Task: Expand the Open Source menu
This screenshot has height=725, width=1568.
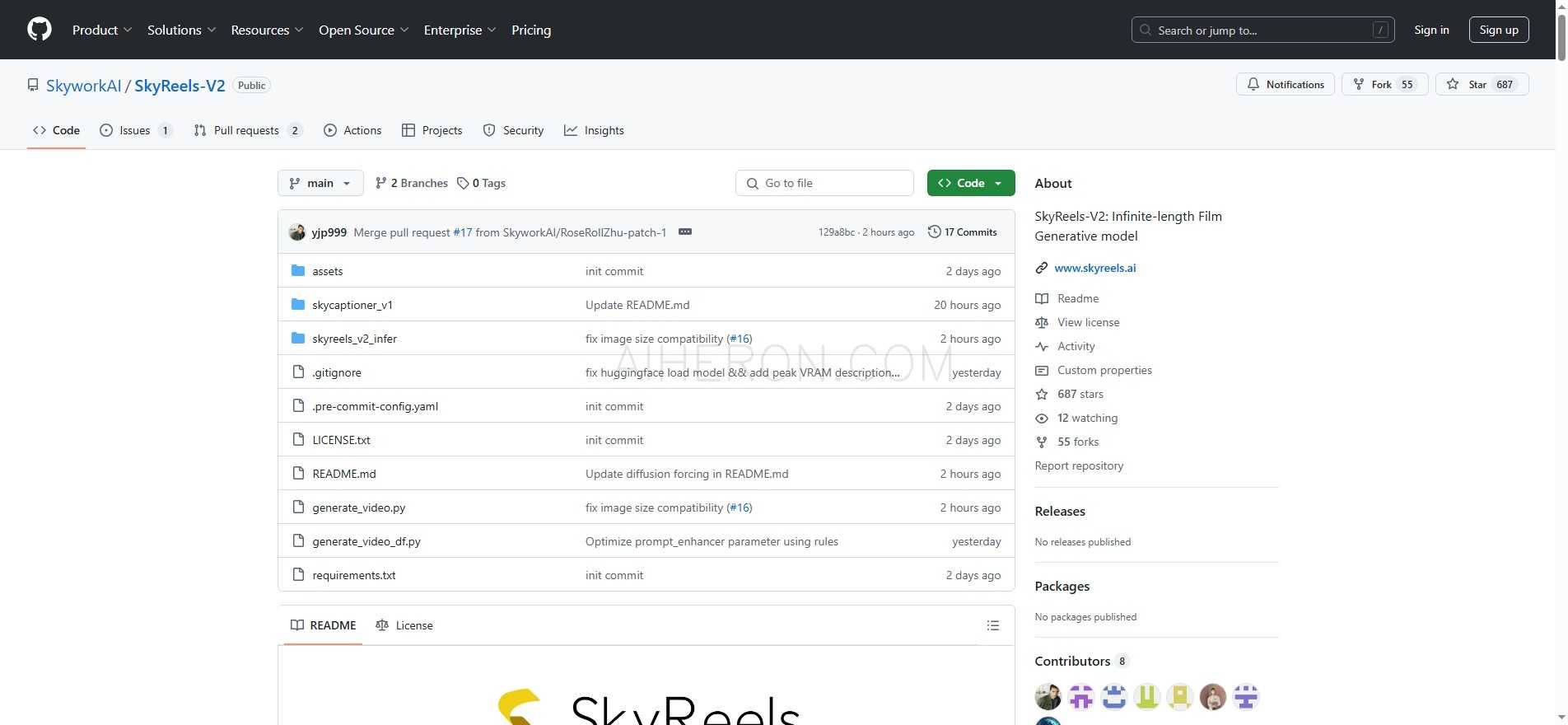Action: [x=364, y=30]
